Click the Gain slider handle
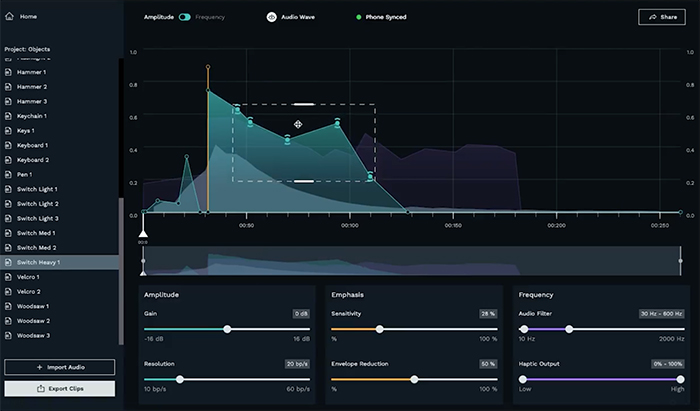The image size is (700, 411). (227, 328)
